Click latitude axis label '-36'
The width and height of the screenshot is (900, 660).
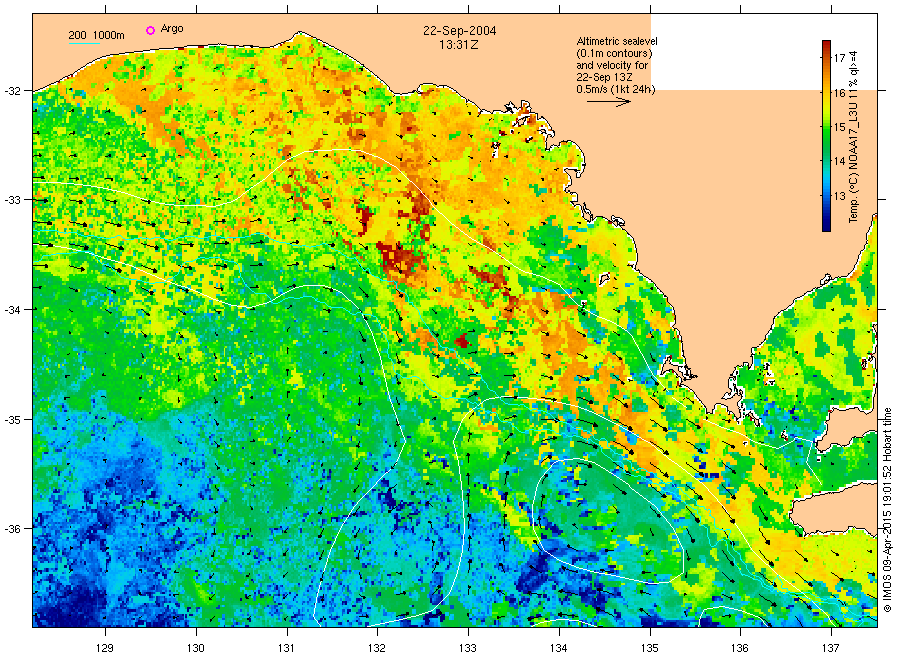coord(11,529)
